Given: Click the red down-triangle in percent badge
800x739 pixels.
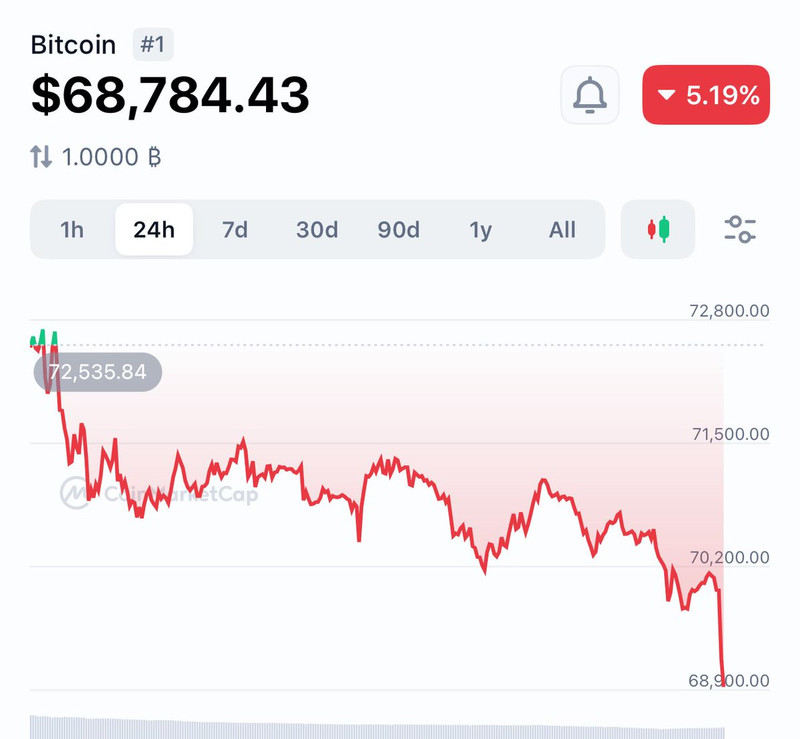Looking at the screenshot, I should coord(667,96).
